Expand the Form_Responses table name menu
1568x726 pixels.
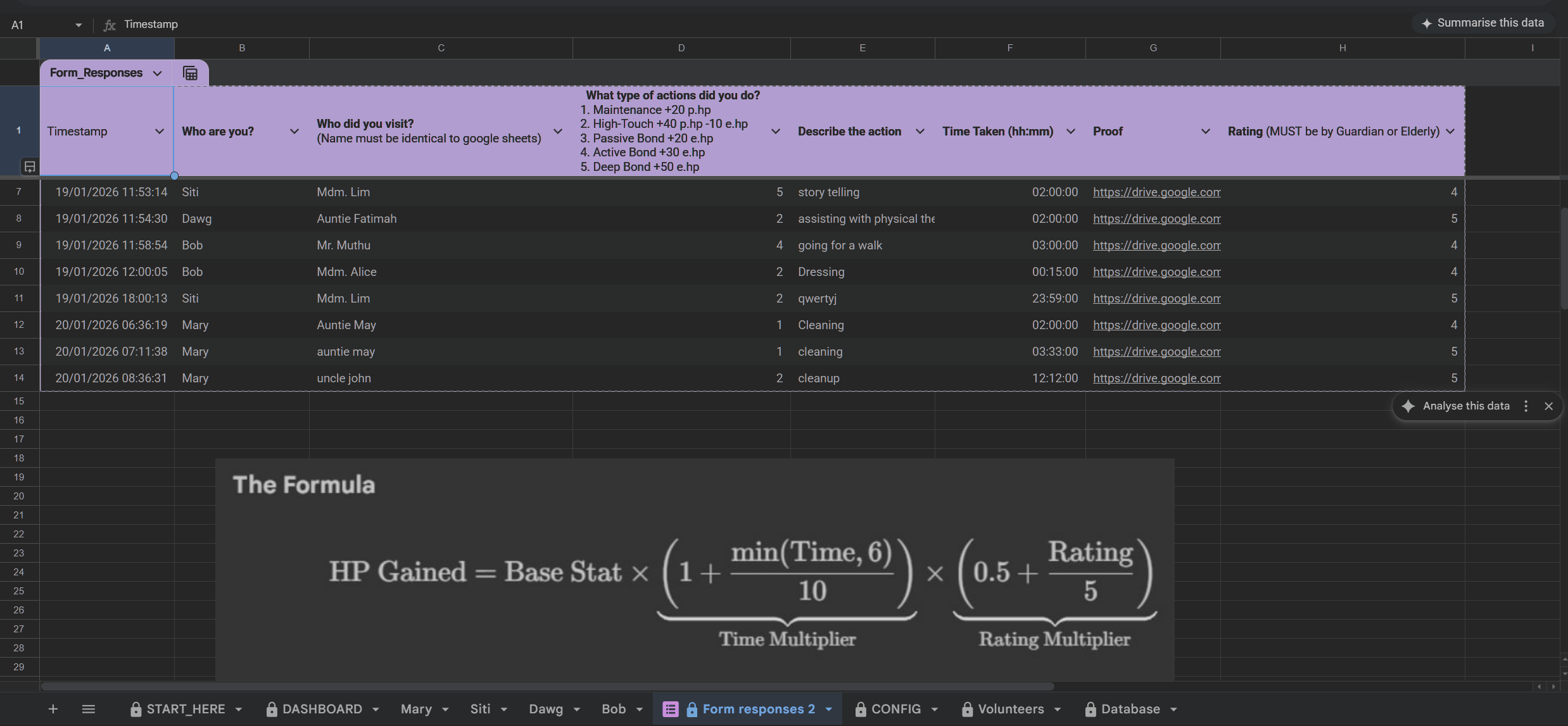pos(157,73)
